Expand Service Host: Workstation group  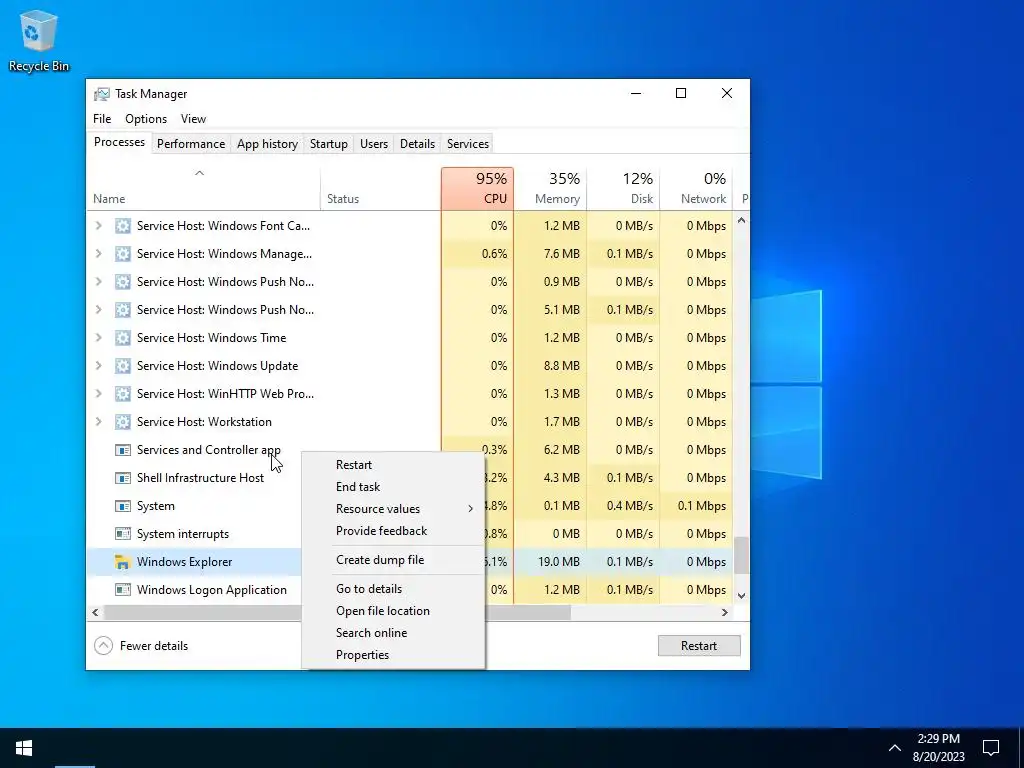[x=99, y=422]
